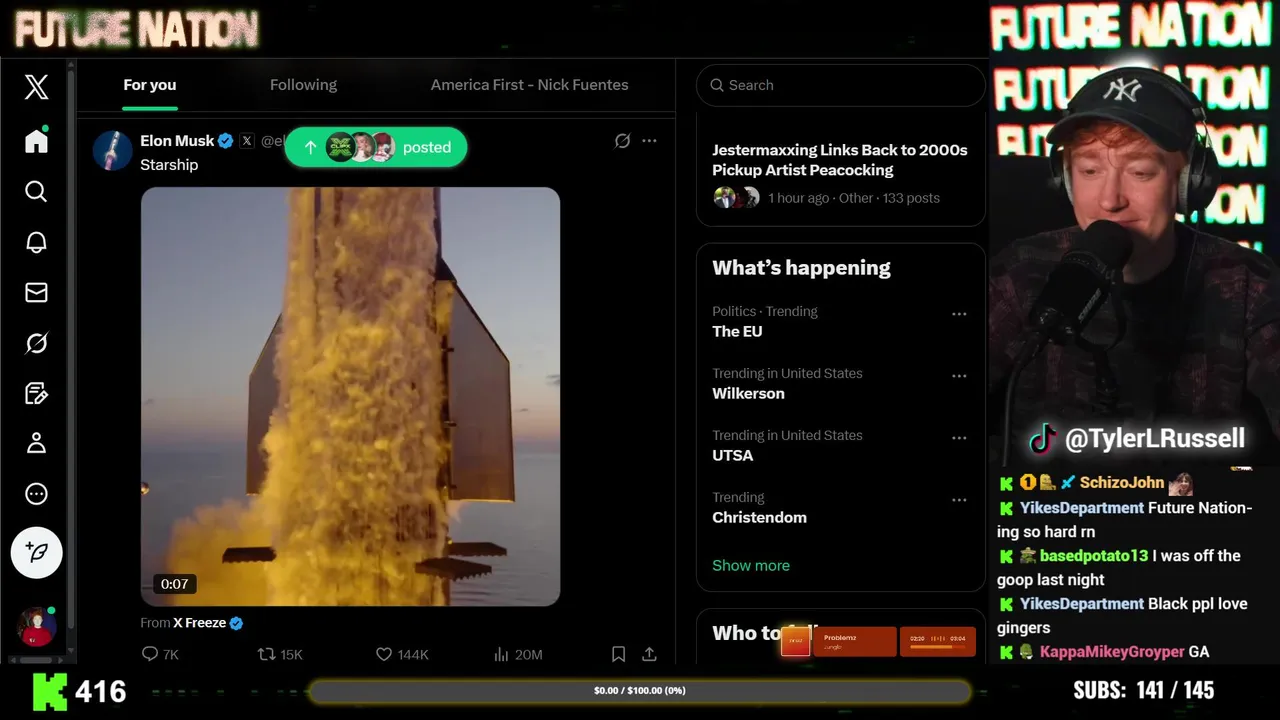Click the video's 0:07 time badge
This screenshot has width=1280, height=720.
[x=174, y=584]
